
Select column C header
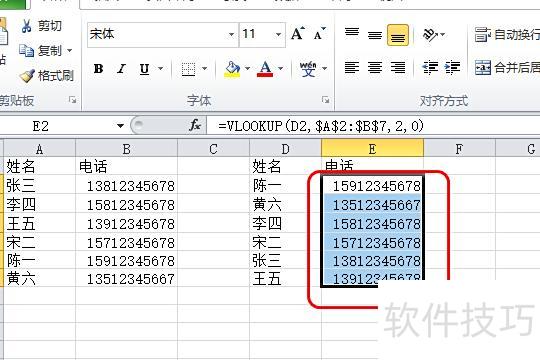point(214,149)
